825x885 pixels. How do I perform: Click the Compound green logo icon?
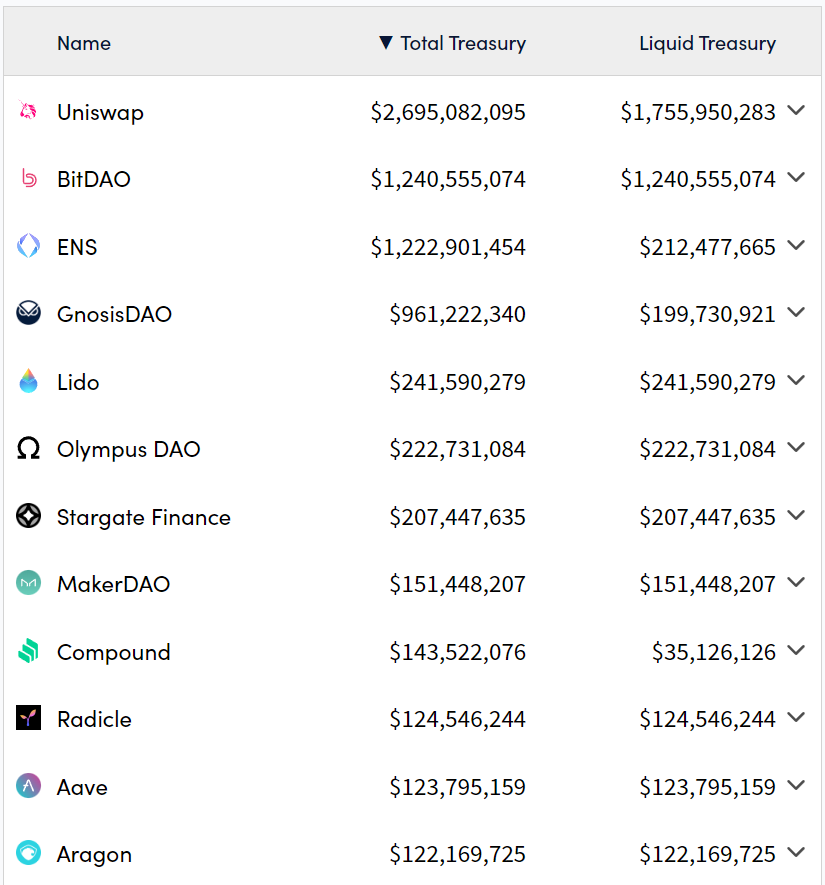coord(28,652)
